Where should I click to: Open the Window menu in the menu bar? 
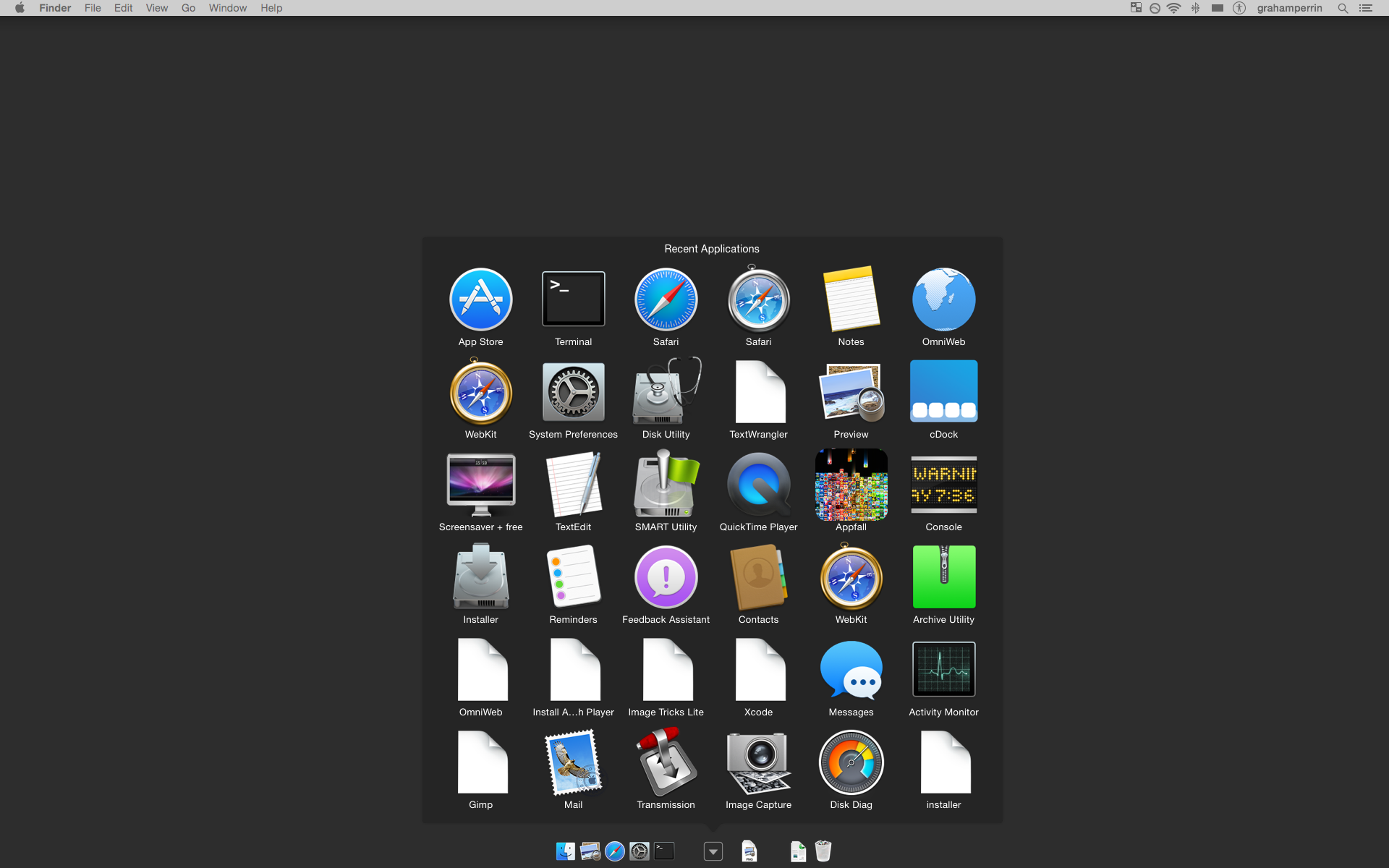click(227, 8)
